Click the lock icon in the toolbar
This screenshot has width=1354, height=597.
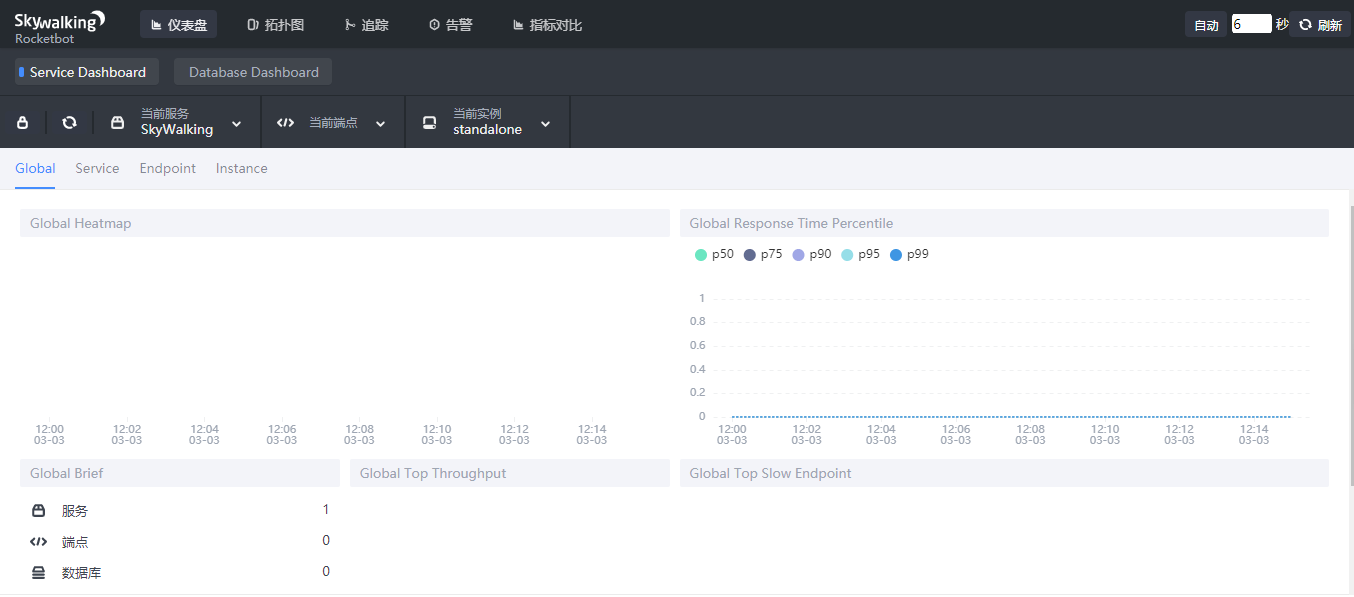tap(23, 123)
